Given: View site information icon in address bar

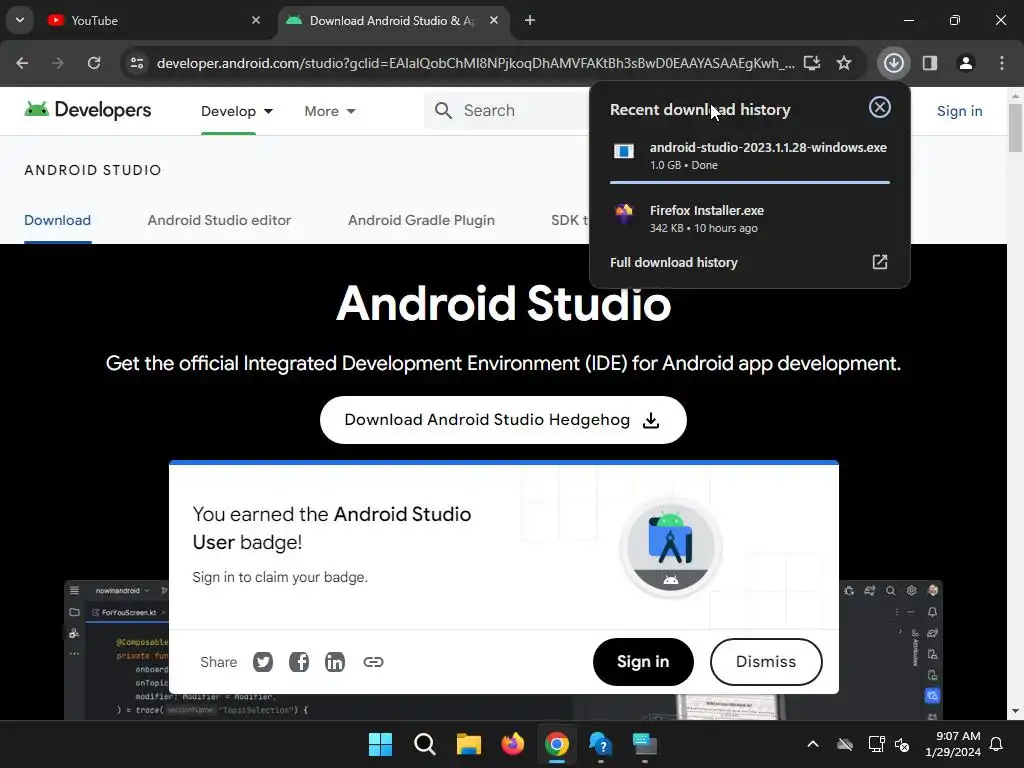Looking at the screenshot, I should [136, 63].
